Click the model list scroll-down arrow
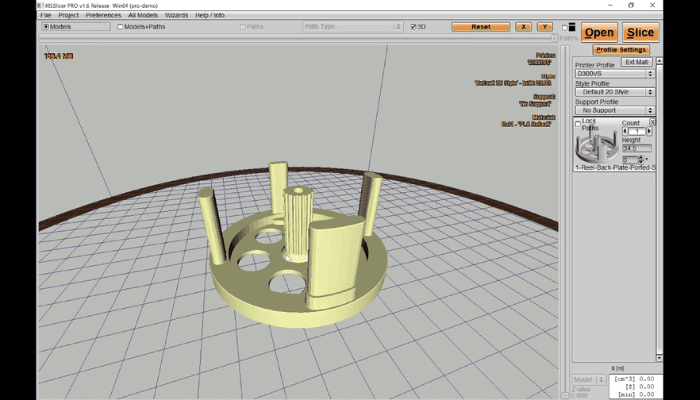This screenshot has height=400, width=700. coord(659,358)
